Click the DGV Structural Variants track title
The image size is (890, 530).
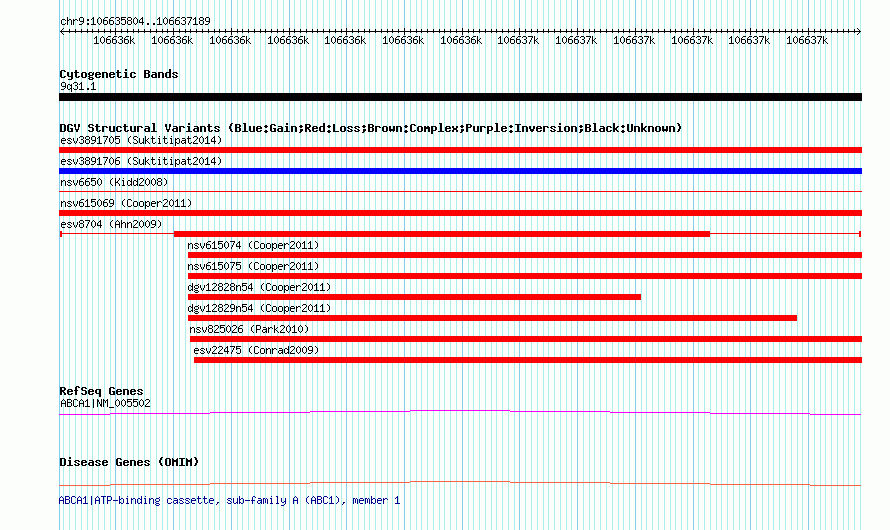pyautogui.click(x=370, y=128)
